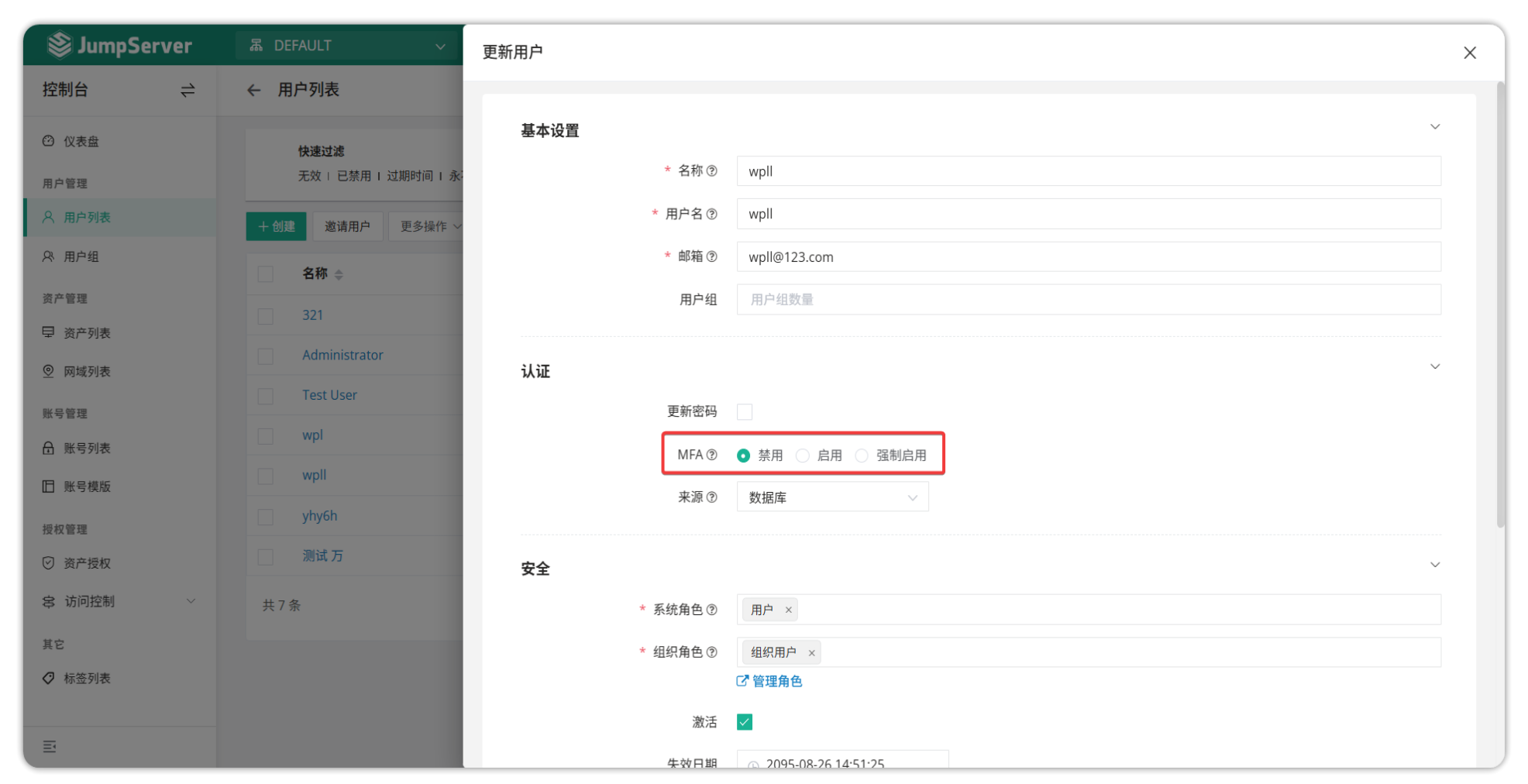Collapse the 基本设置 section chevron
The width and height of the screenshot is (1528, 784).
(x=1434, y=127)
